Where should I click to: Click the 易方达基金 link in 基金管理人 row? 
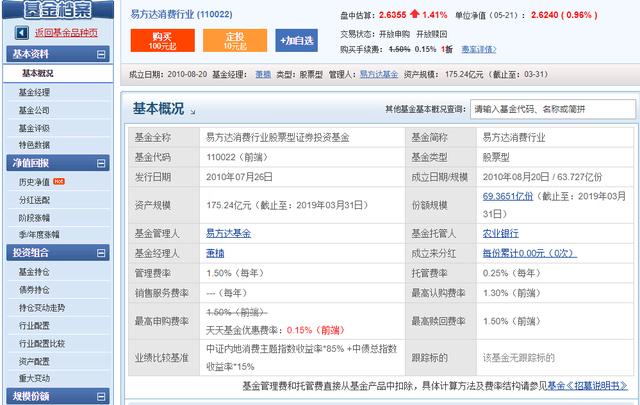(228, 234)
